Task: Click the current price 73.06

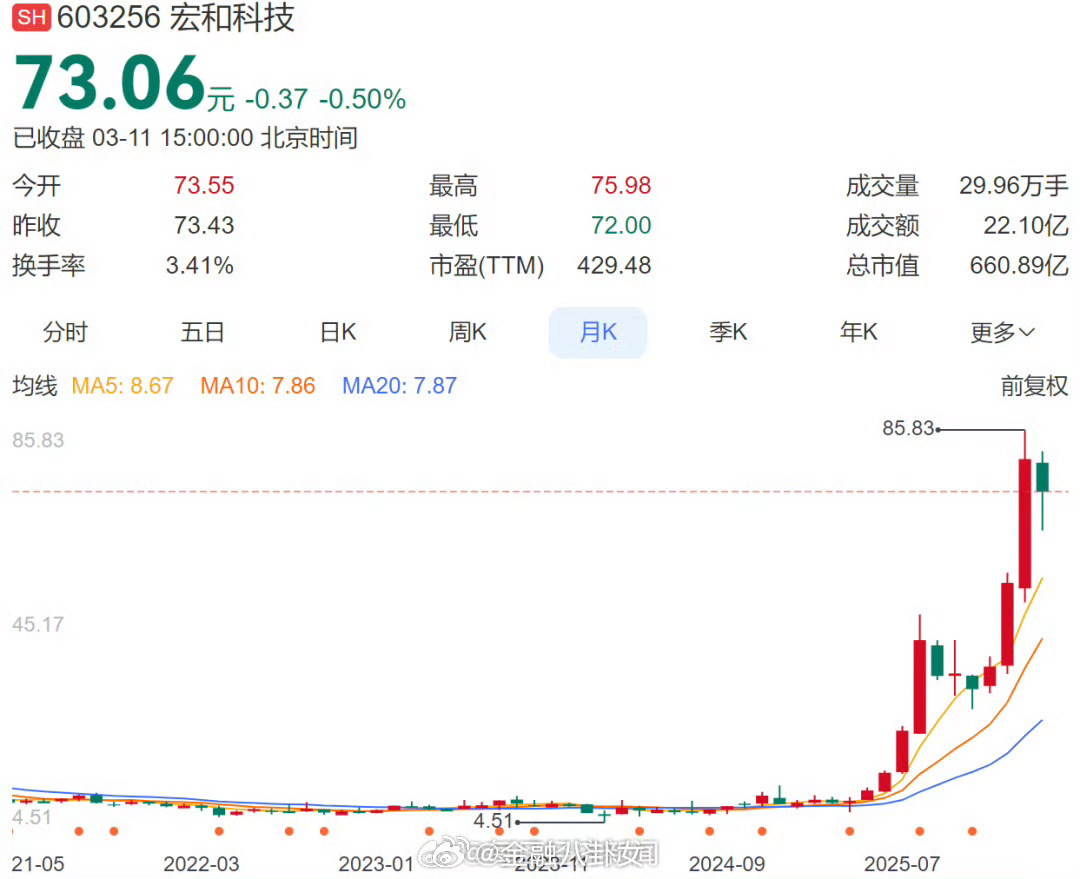Action: pyautogui.click(x=110, y=83)
